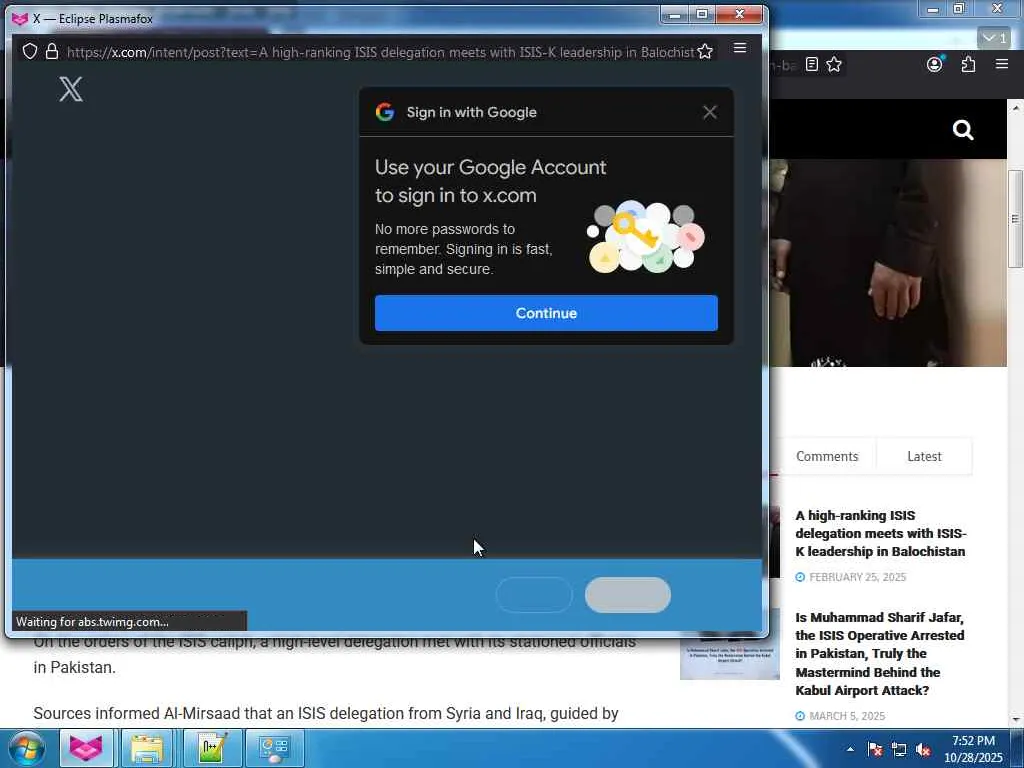Click the main page vertical scrollbar thumb
Image resolution: width=1024 pixels, height=768 pixels.
(x=1015, y=219)
